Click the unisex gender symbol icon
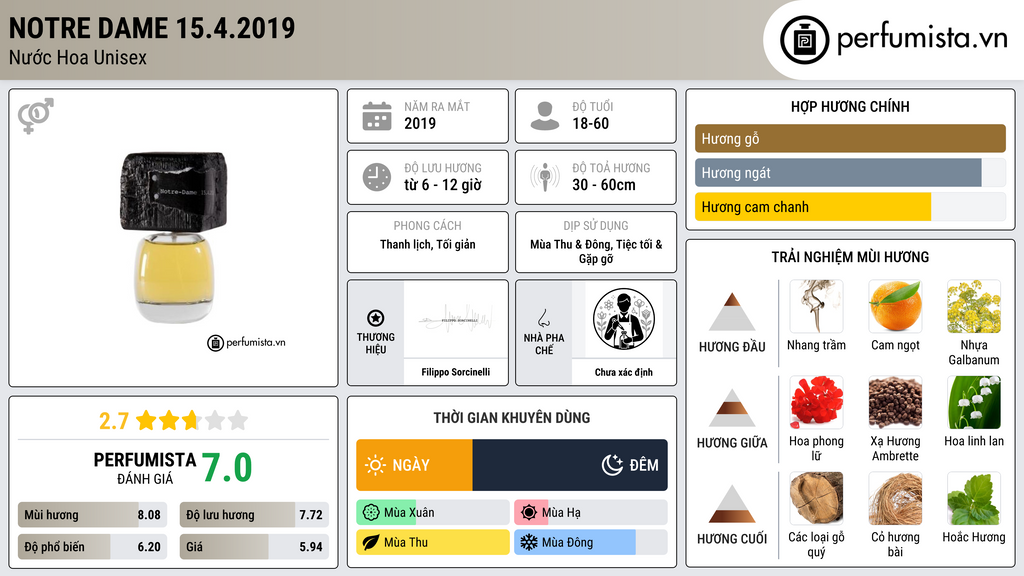The image size is (1024, 576). [x=36, y=116]
